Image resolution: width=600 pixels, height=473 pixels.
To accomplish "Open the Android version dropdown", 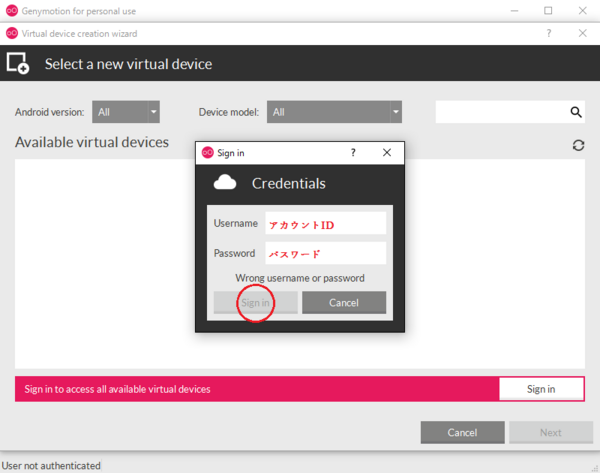I will tap(126, 112).
